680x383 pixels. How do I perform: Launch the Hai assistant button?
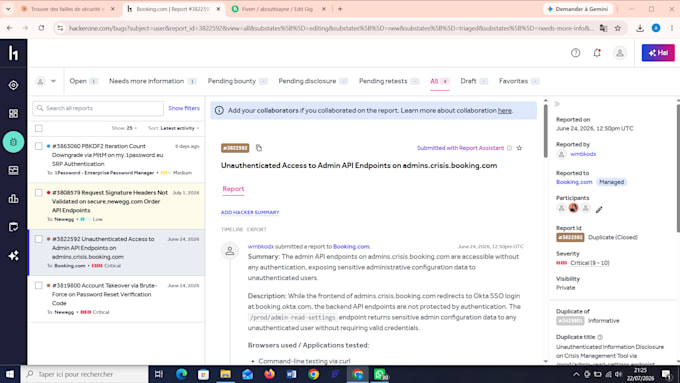(x=658, y=53)
